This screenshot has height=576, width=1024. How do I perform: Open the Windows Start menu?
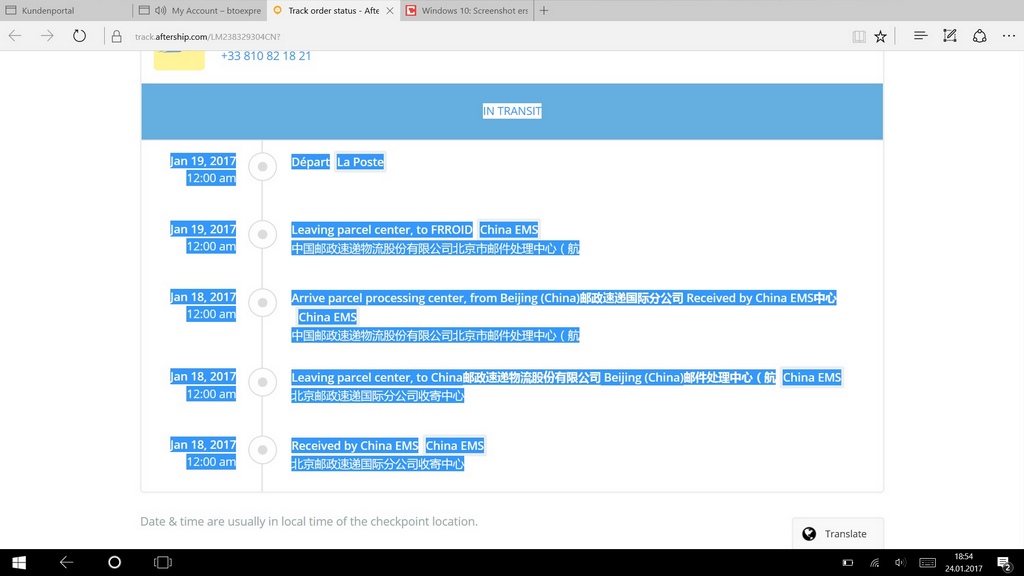coord(18,562)
